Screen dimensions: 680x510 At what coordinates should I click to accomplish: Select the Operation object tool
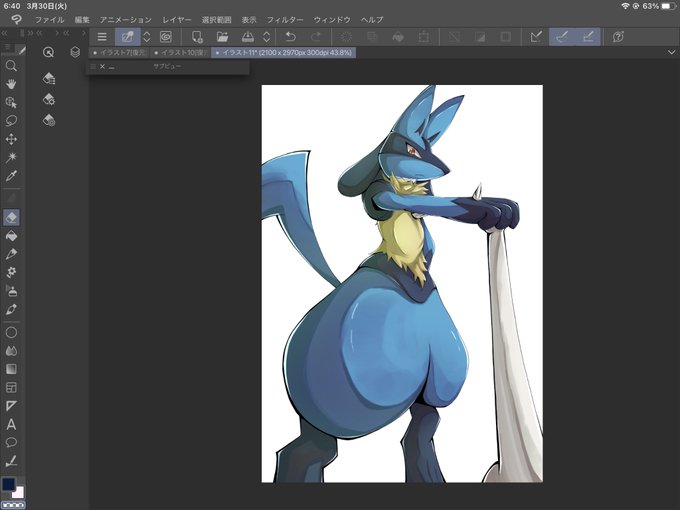pos(11,102)
